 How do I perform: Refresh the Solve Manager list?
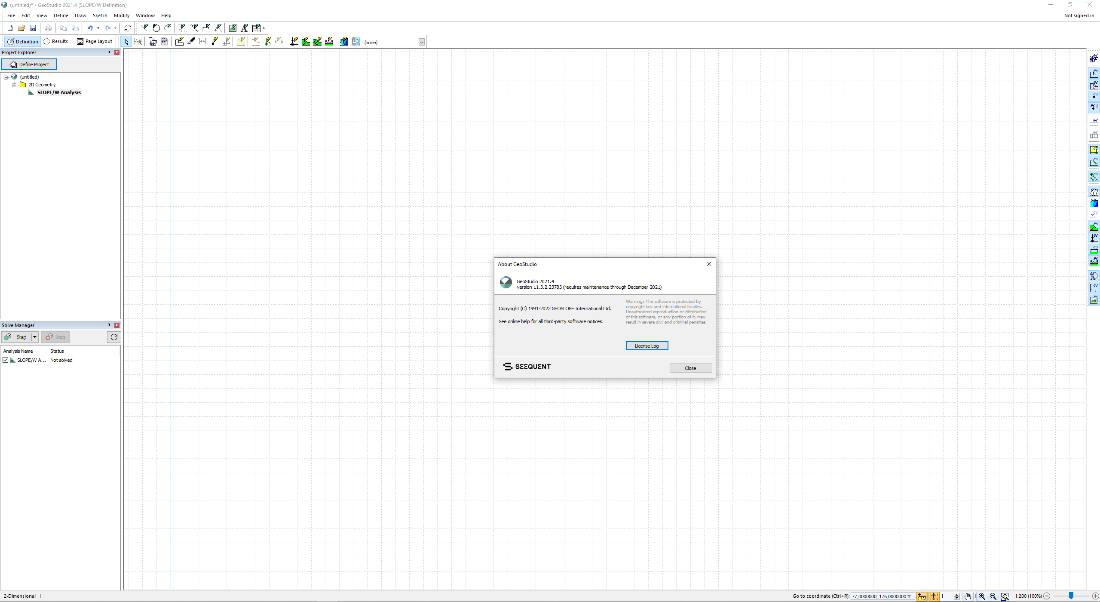pyautogui.click(x=113, y=337)
